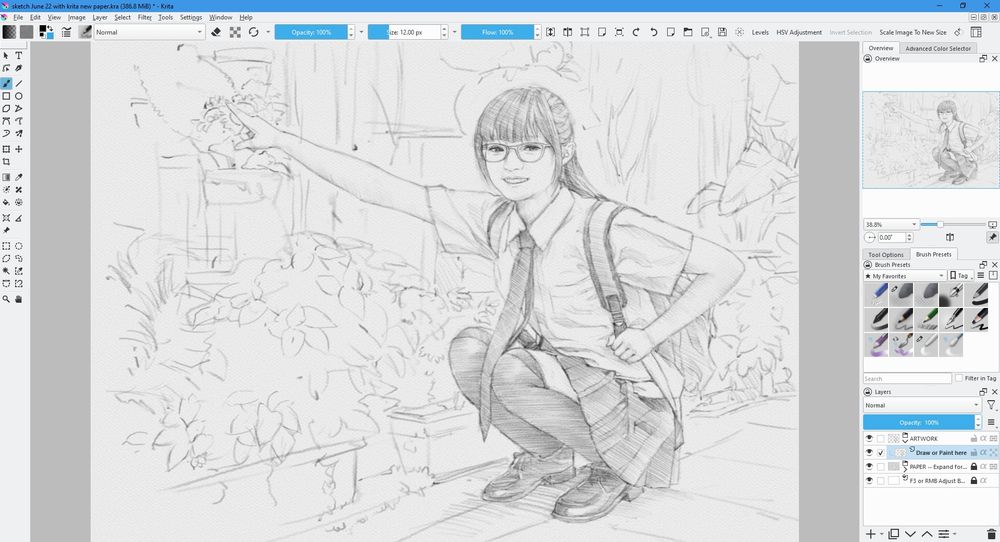The width and height of the screenshot is (1000, 542).
Task: Toggle Preserve Alpha checkerboard button
Action: pyautogui.click(x=235, y=32)
